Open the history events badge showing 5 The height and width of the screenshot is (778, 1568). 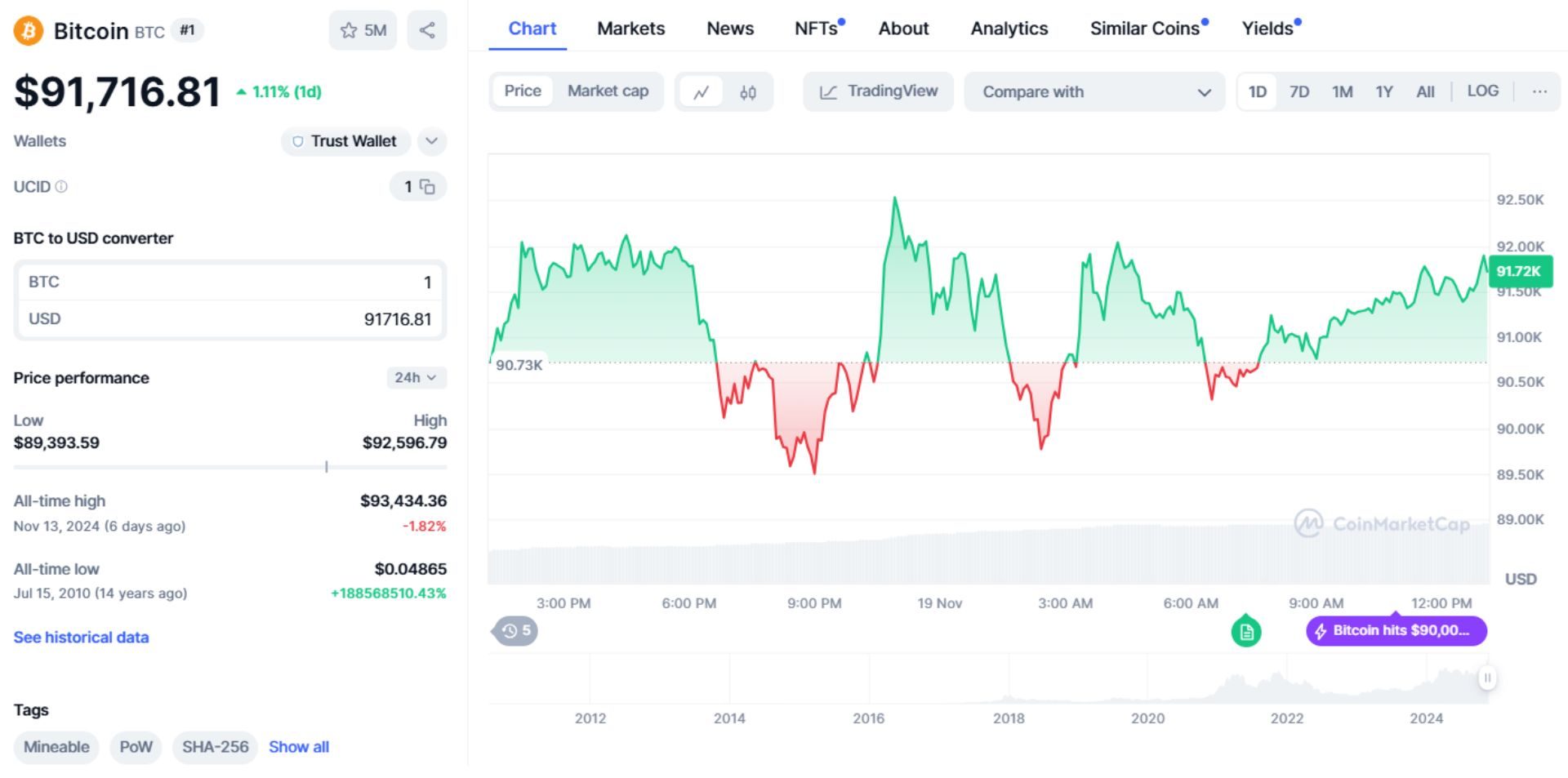(x=516, y=630)
